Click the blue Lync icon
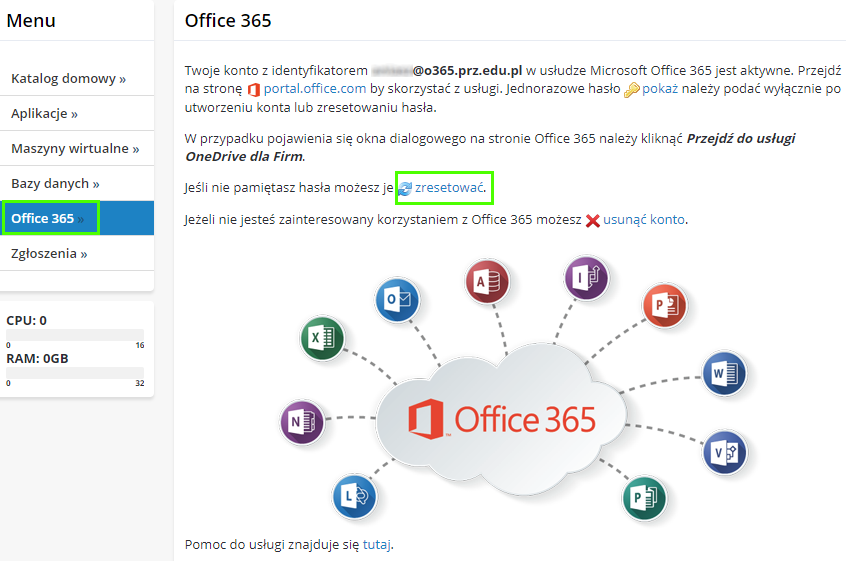This screenshot has width=846, height=561. pyautogui.click(x=354, y=496)
